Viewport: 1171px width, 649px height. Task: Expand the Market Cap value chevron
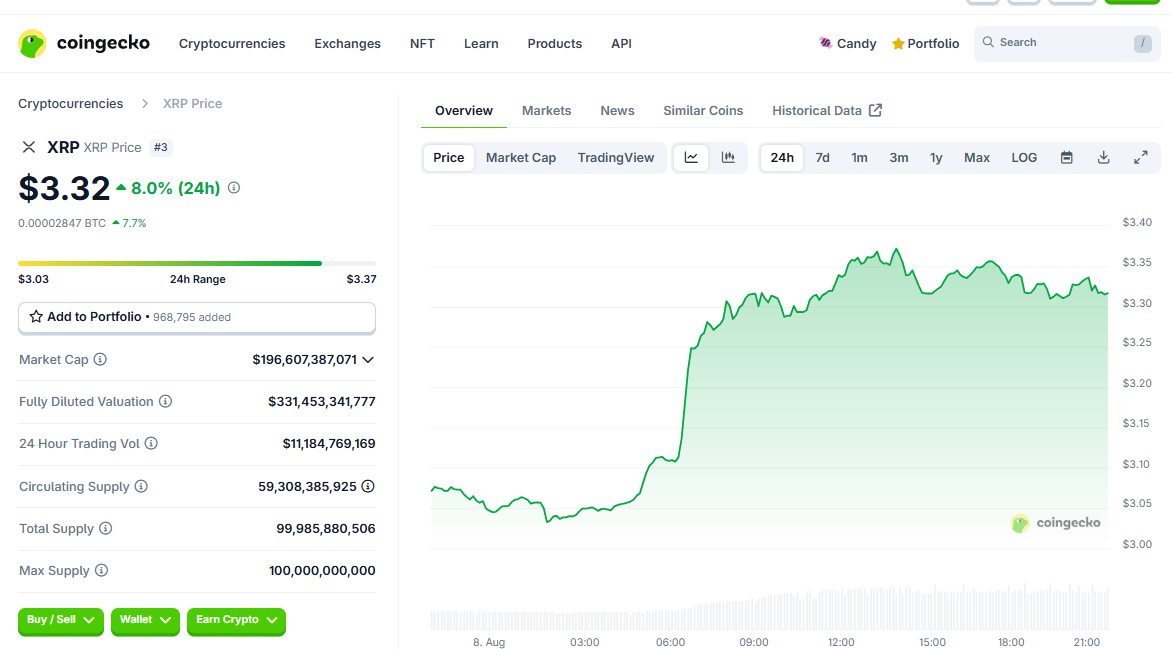pyautogui.click(x=368, y=360)
